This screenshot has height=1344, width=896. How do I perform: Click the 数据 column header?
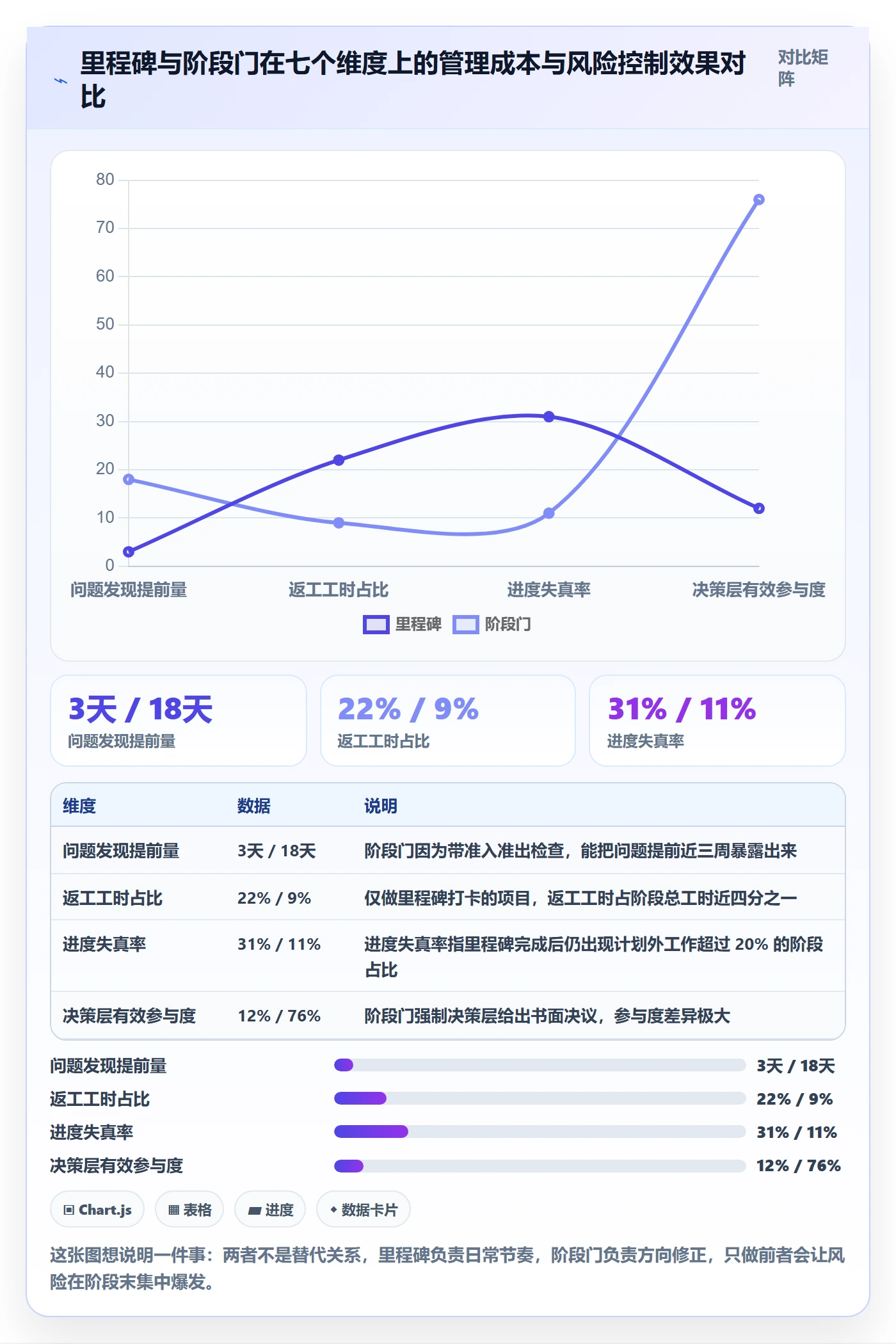[x=254, y=806]
